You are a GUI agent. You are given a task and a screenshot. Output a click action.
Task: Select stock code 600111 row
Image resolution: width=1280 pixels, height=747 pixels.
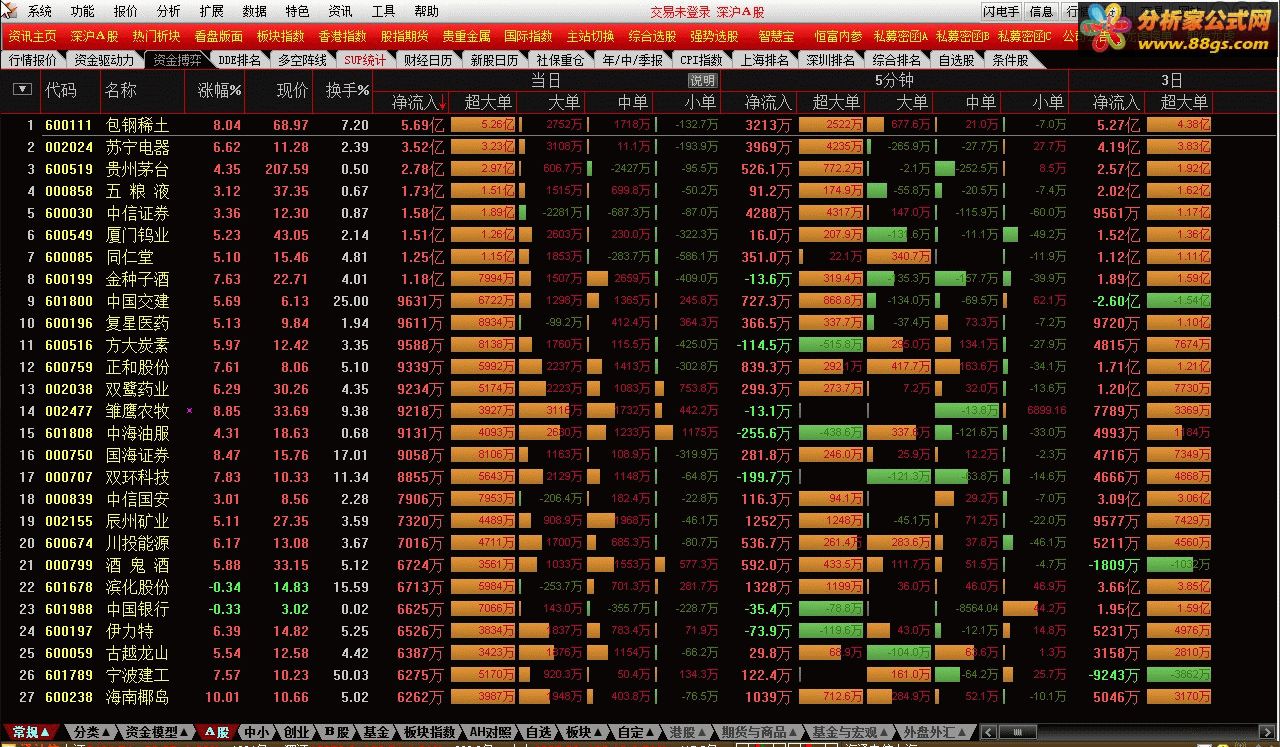coord(68,125)
